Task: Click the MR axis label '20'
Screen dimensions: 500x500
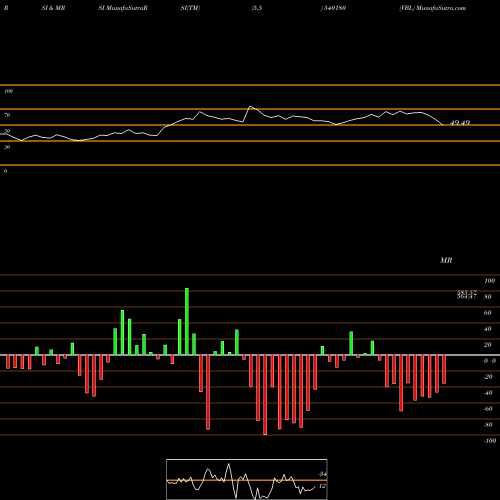Action: point(488,345)
